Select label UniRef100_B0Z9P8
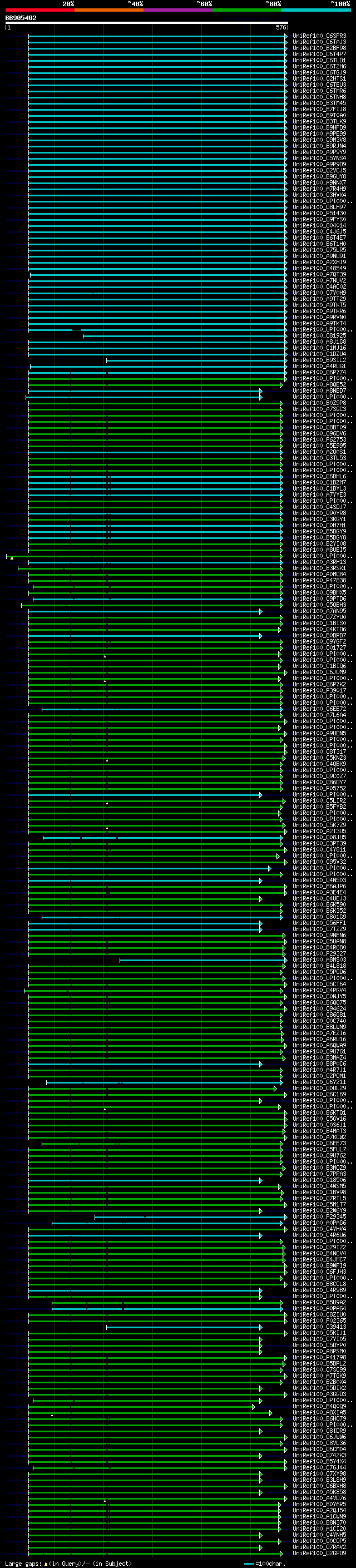The image size is (356, 1568). click(x=319, y=403)
